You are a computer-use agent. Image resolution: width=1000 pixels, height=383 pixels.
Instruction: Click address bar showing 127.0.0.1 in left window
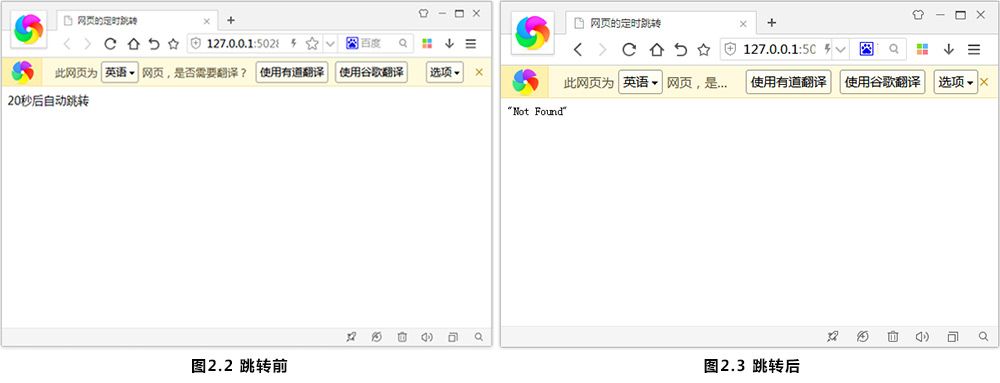(x=242, y=43)
